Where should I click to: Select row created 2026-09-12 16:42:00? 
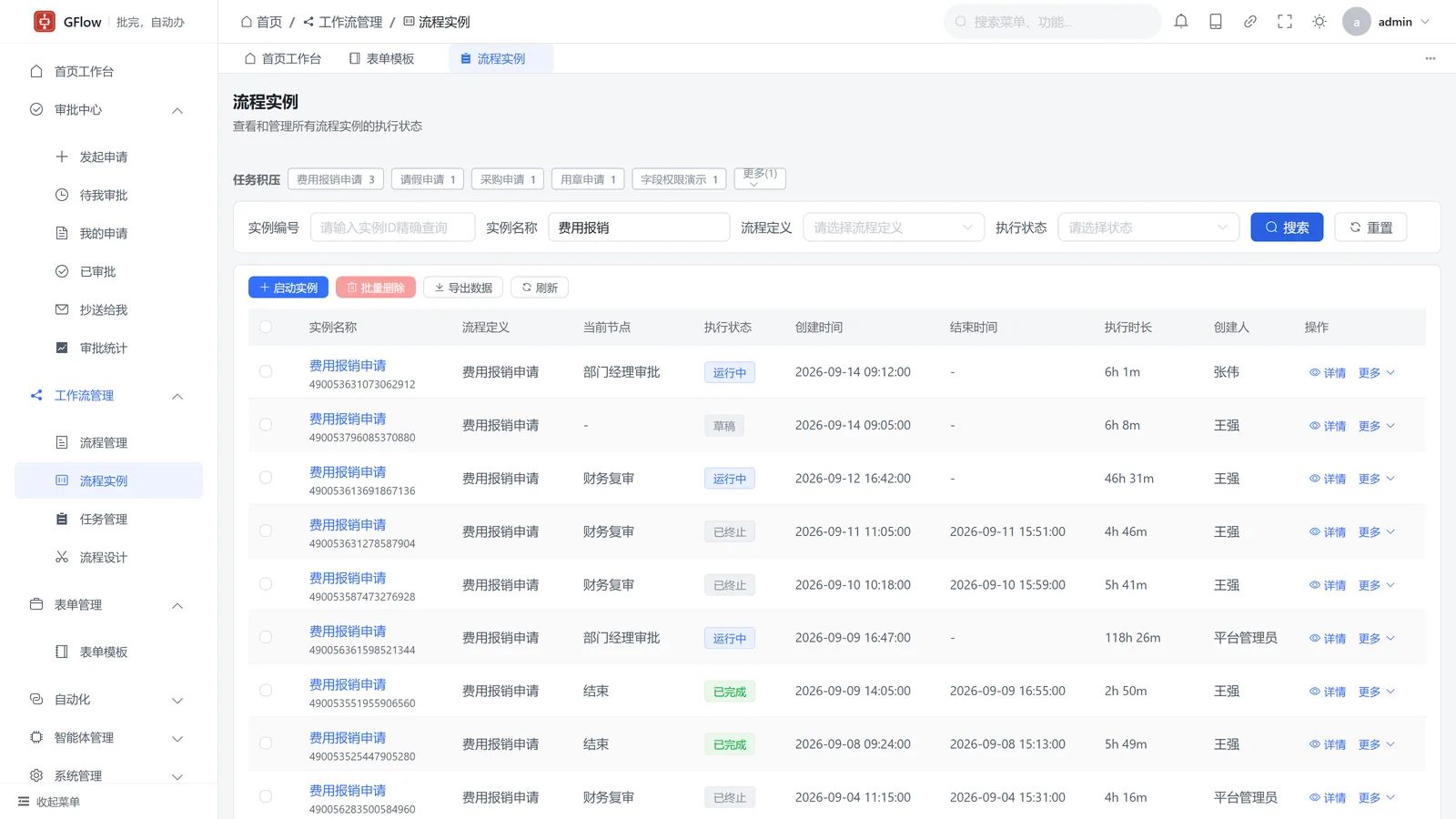click(x=266, y=478)
